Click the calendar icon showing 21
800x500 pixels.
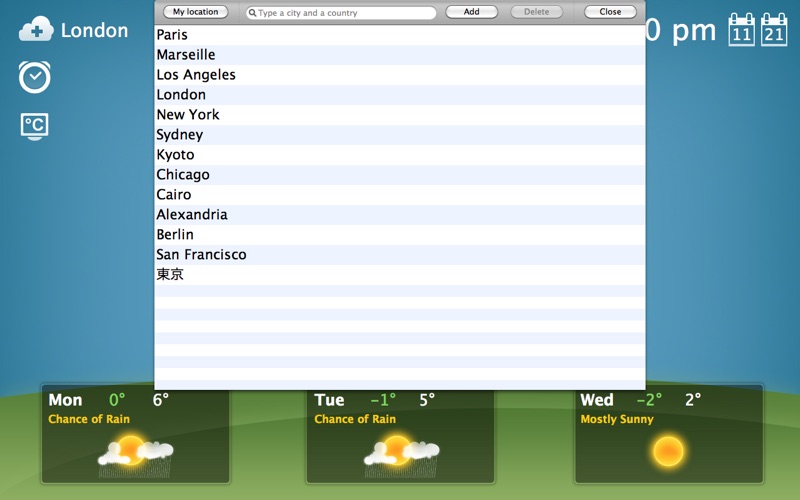coord(774,30)
